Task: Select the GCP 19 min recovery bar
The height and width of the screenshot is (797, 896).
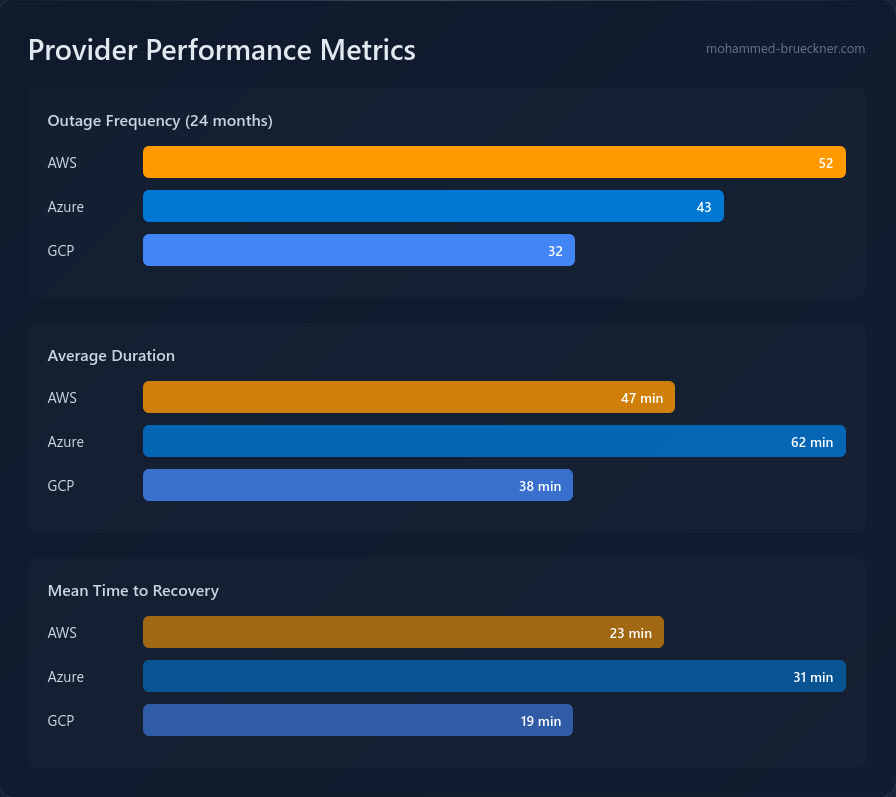Action: [358, 720]
